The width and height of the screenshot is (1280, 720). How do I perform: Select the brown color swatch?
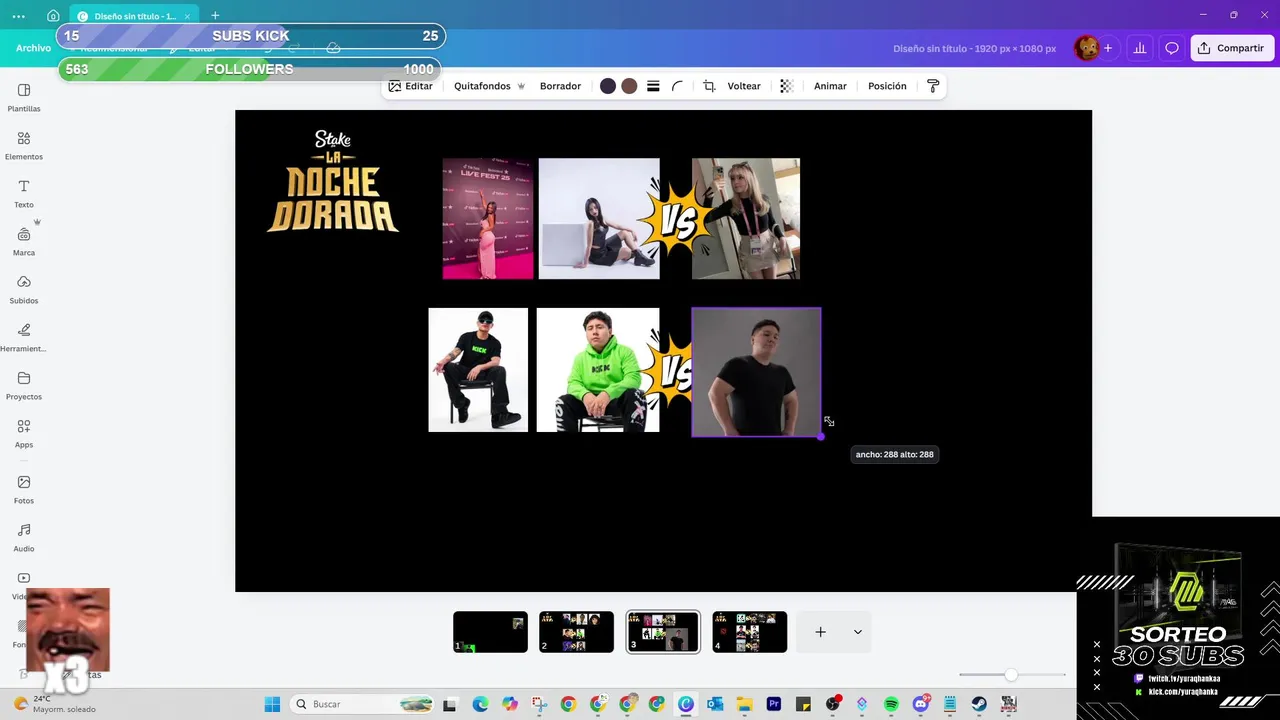pyautogui.click(x=629, y=86)
